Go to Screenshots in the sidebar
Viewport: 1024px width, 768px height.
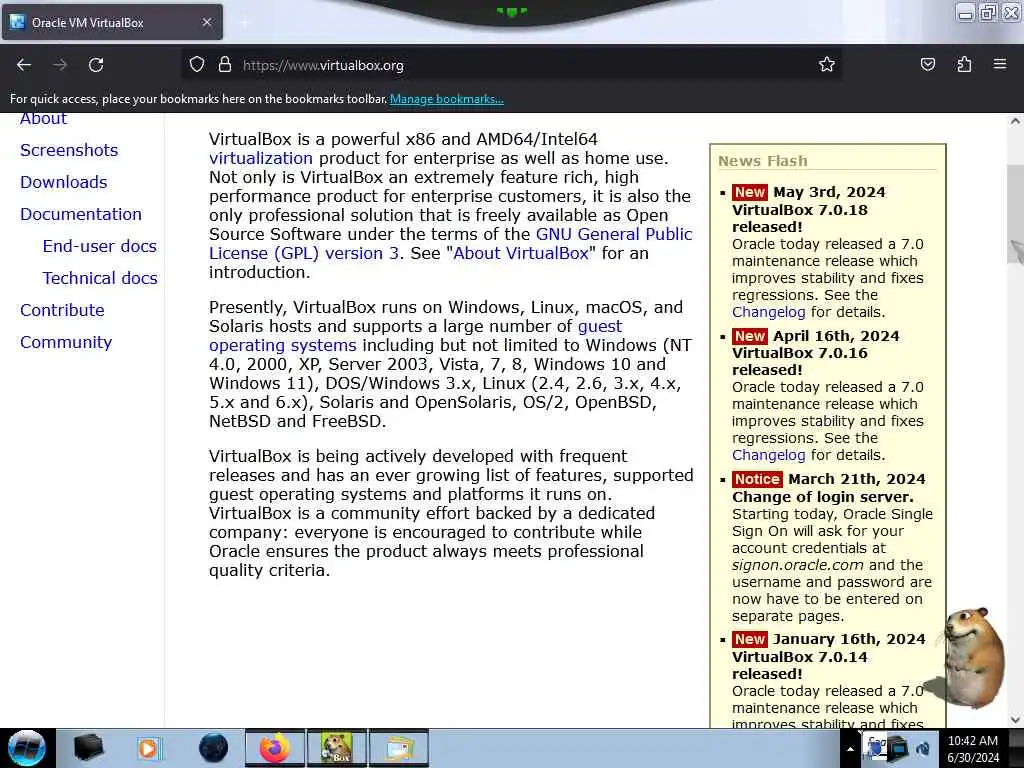coord(69,150)
